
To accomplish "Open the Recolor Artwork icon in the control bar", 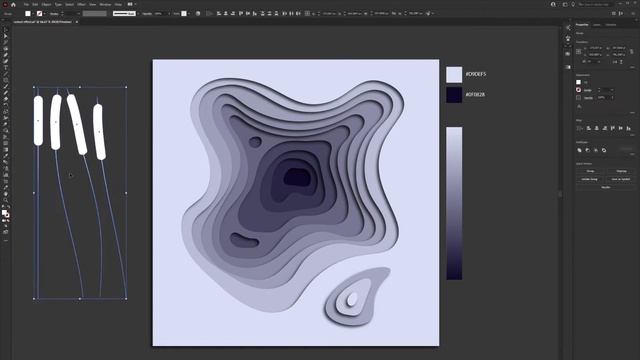I will pyautogui.click(x=198, y=13).
